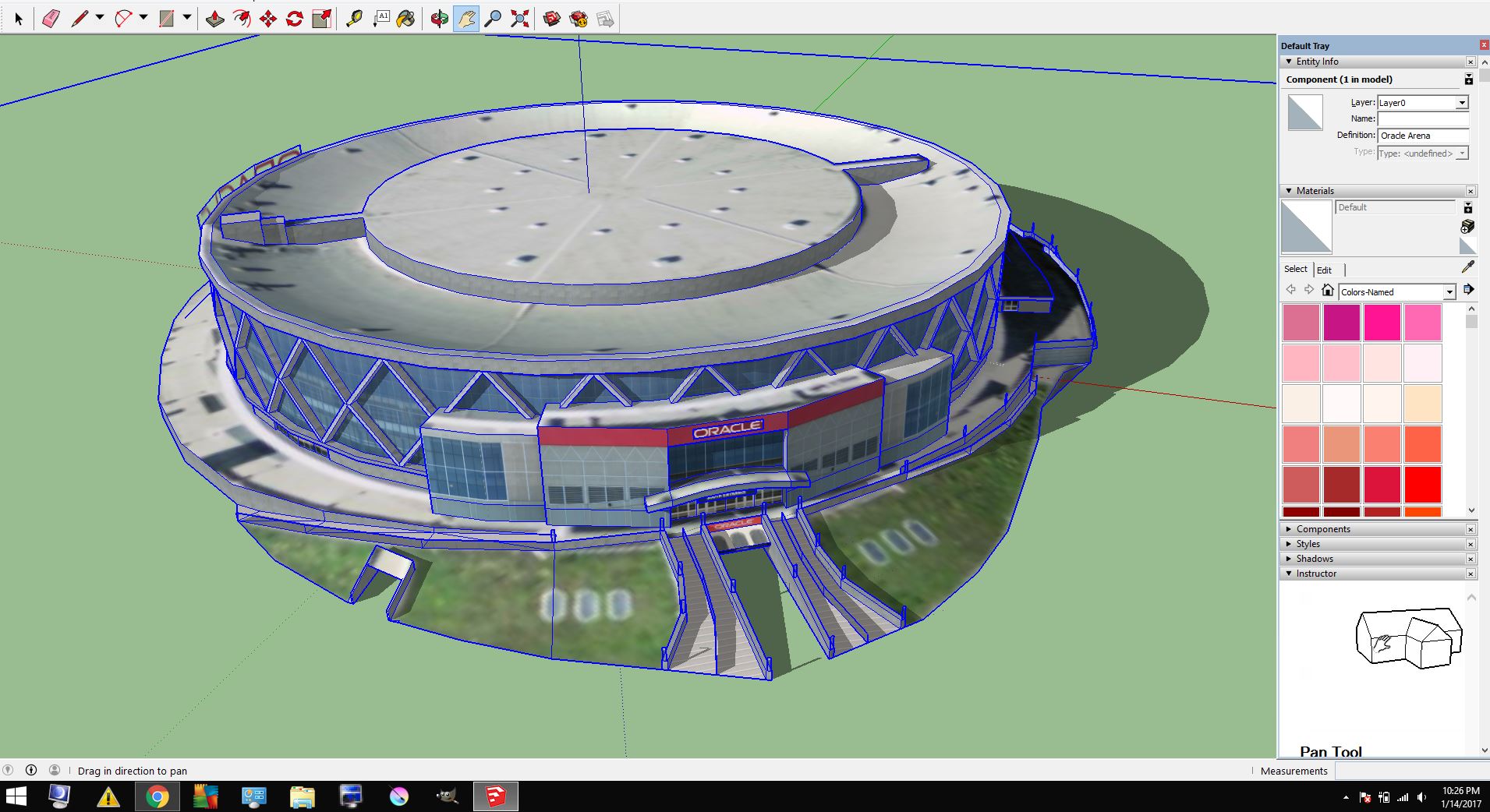Activate the Zoom Extents tool
Image resolution: width=1490 pixels, height=812 pixels.
tap(519, 19)
